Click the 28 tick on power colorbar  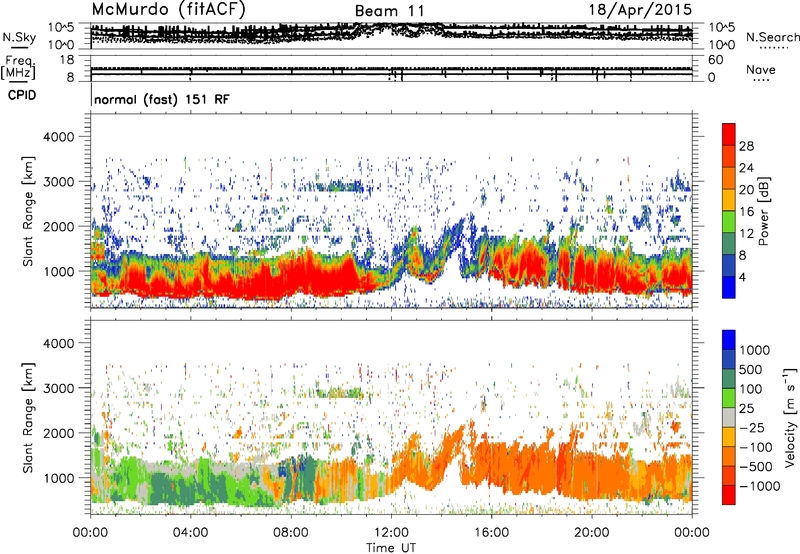[x=746, y=146]
